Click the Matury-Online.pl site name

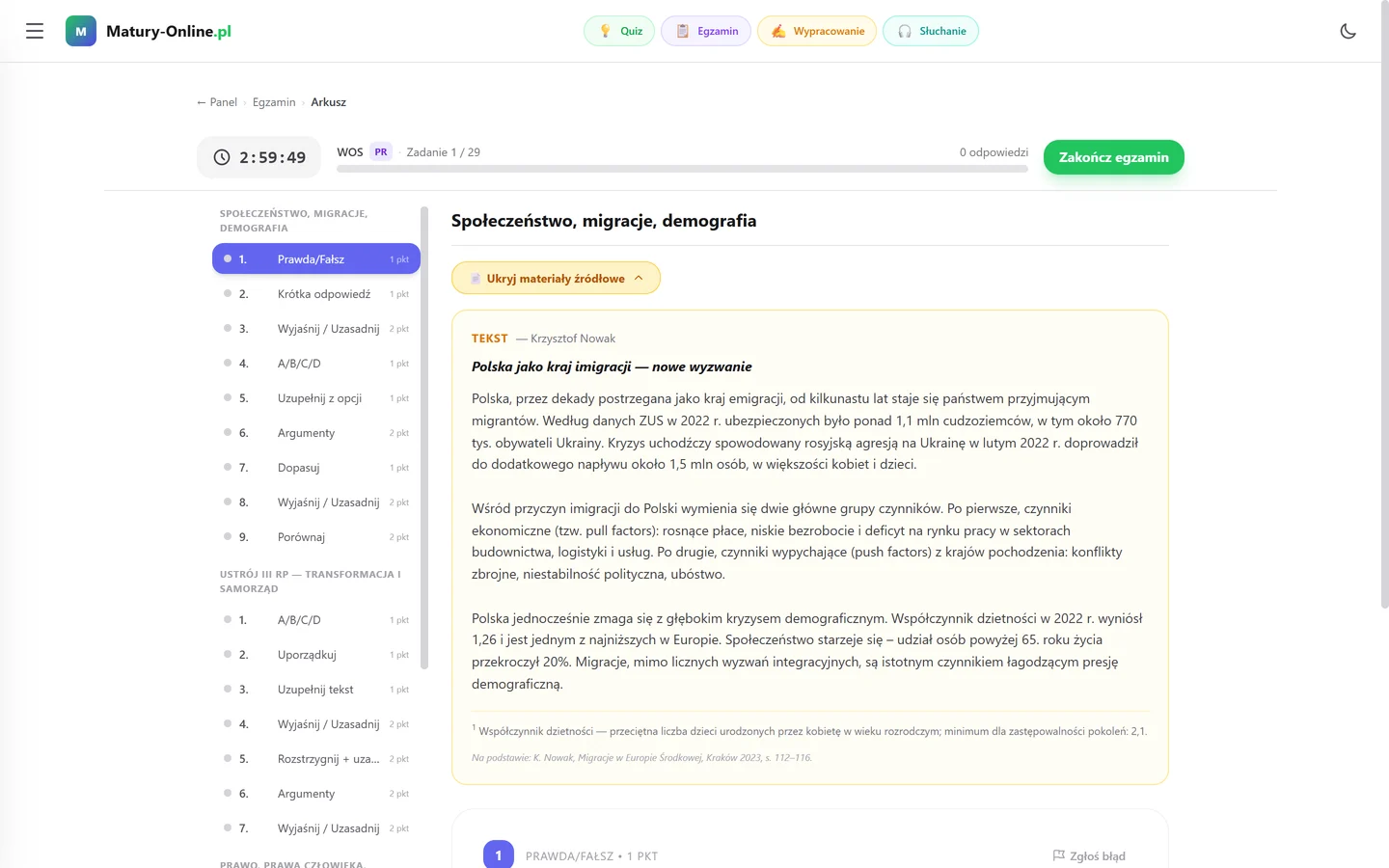pyautogui.click(x=169, y=31)
